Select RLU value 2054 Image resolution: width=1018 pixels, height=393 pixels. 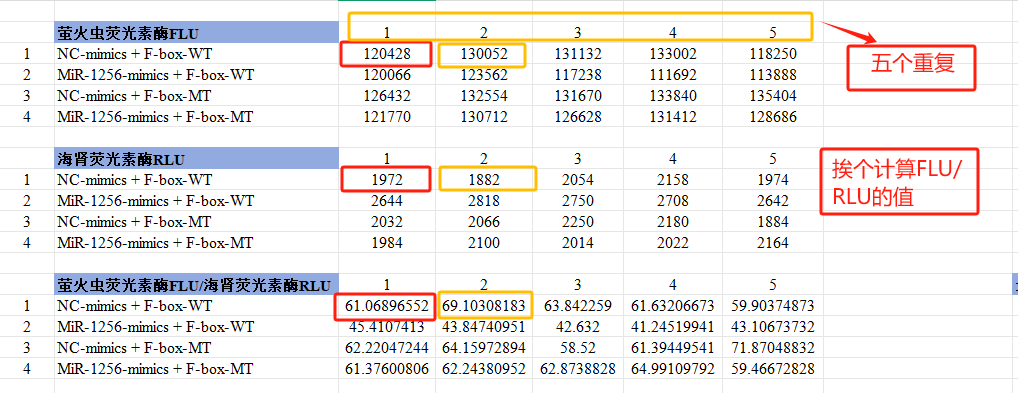click(x=578, y=180)
